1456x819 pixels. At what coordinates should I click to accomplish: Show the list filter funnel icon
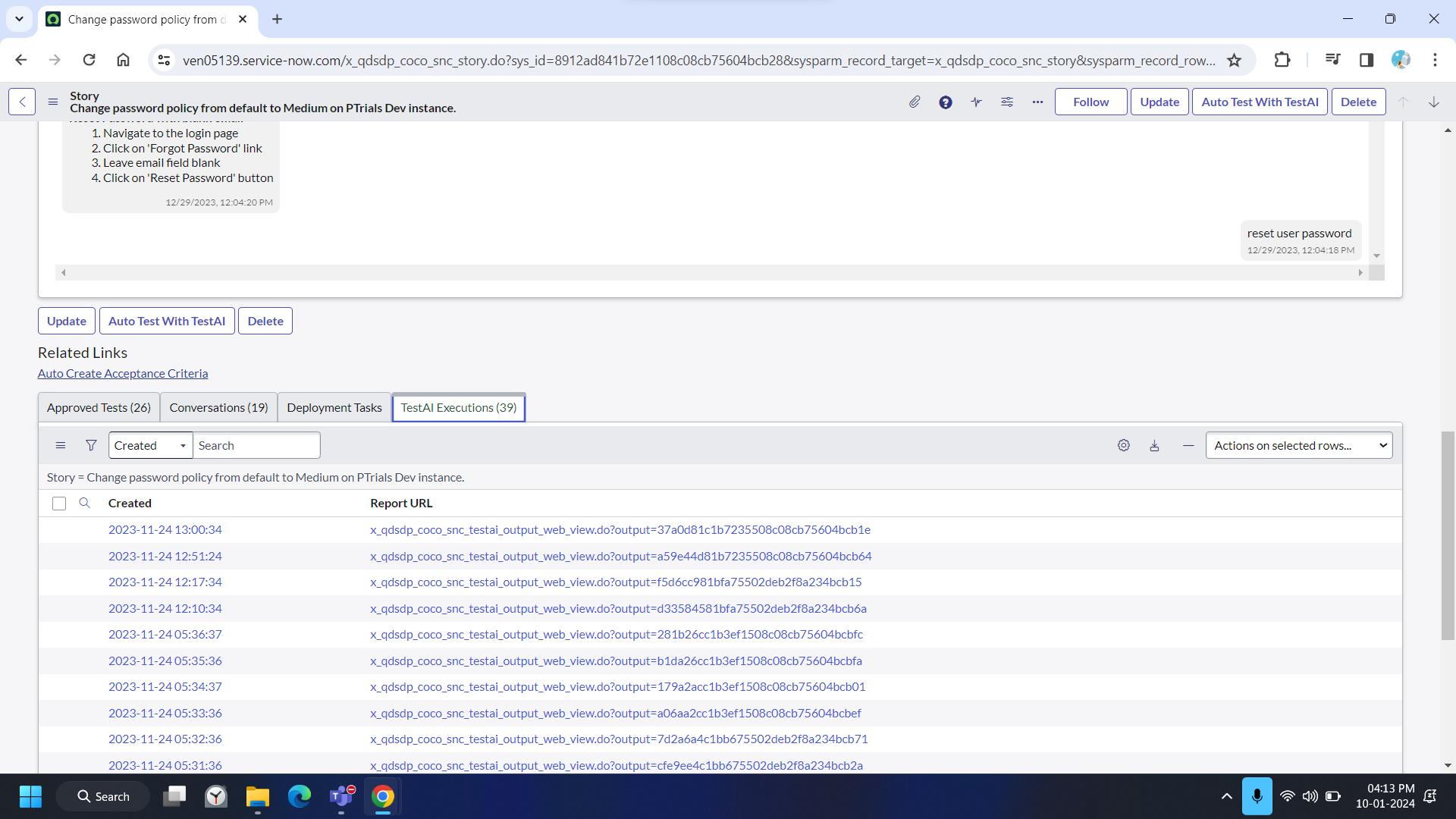[91, 445]
